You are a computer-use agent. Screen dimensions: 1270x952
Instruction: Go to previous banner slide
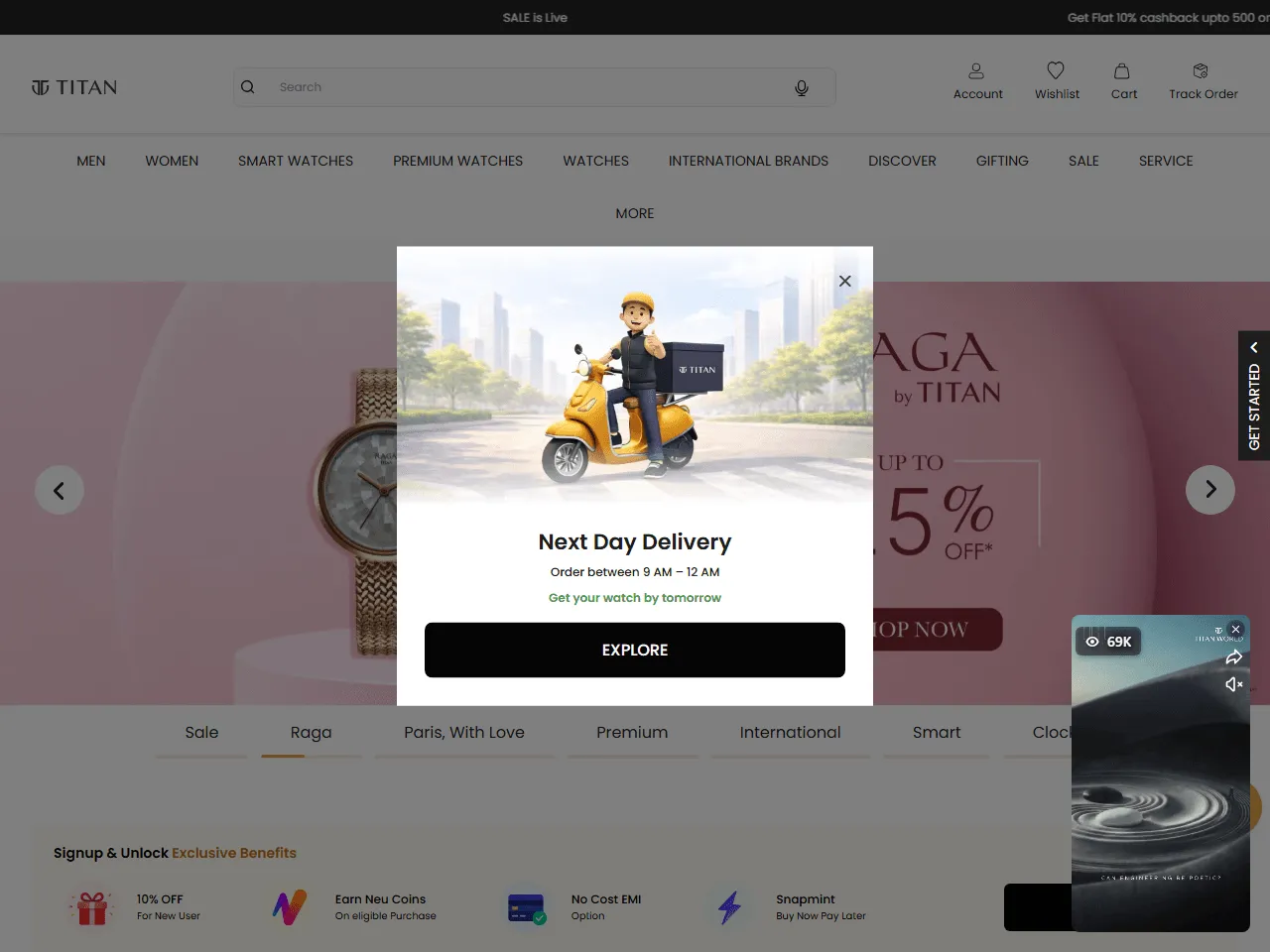[x=60, y=490]
